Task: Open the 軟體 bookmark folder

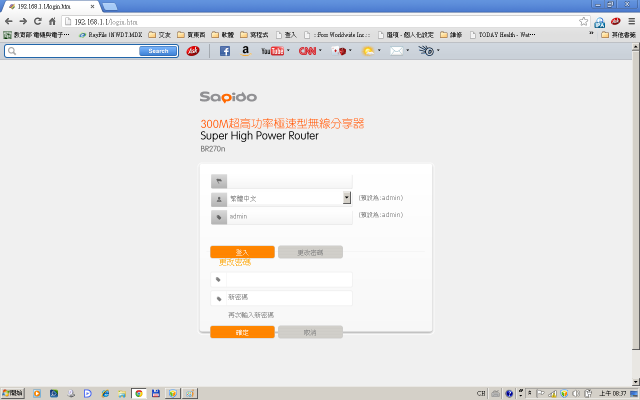Action: click(x=222, y=35)
